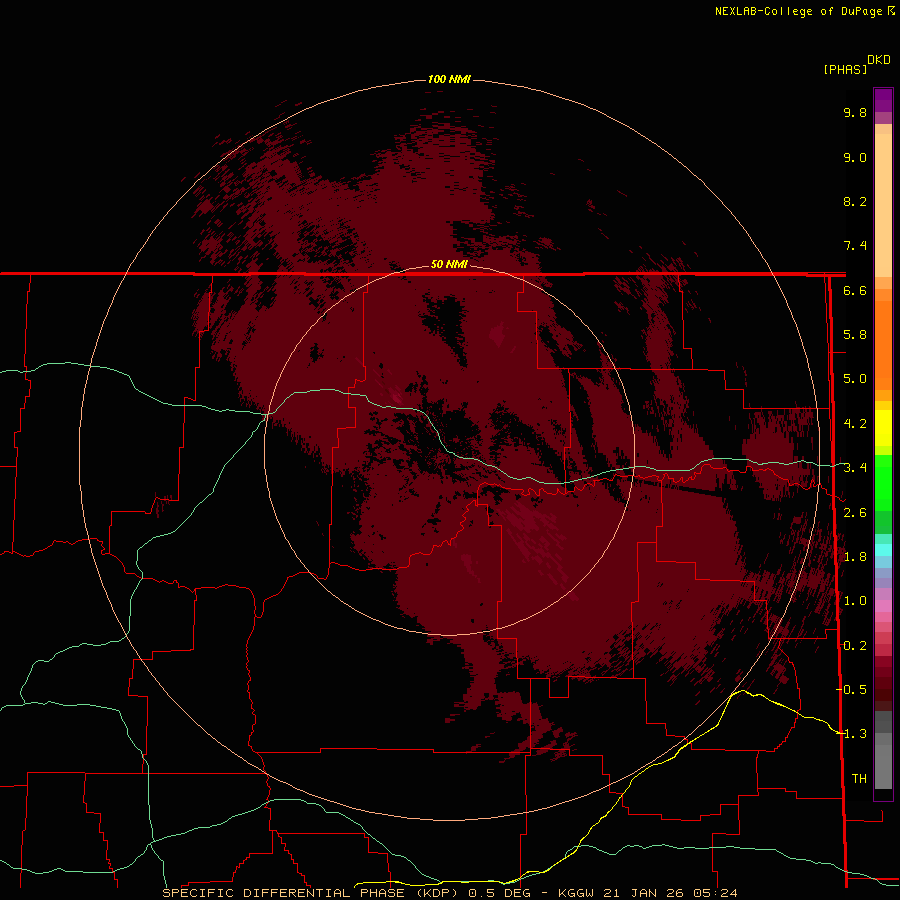Click the 1.0 value on the color scale
This screenshot has width=900, height=900.
pyautogui.click(x=855, y=601)
